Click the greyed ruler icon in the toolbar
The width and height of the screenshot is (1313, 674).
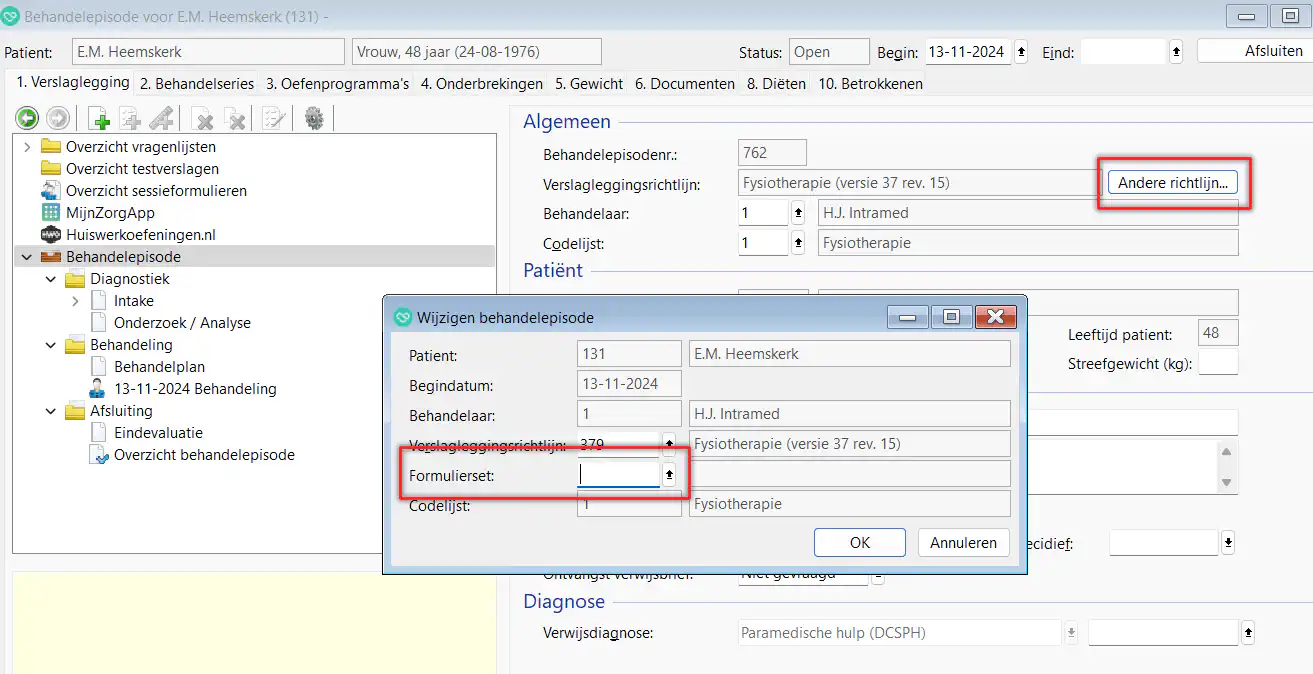161,119
